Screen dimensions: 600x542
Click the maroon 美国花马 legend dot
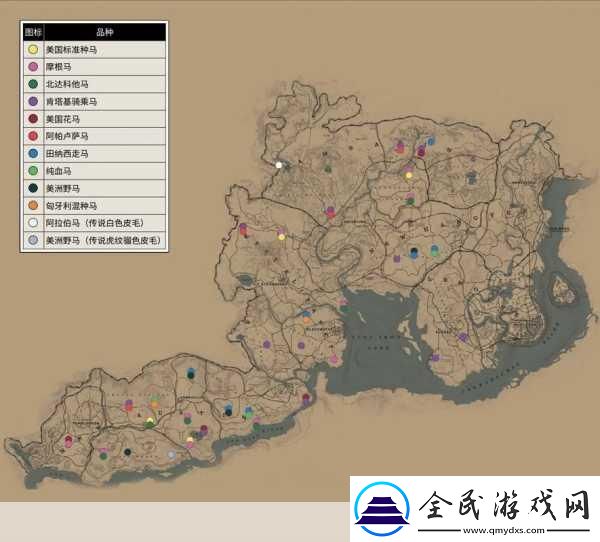click(x=33, y=119)
